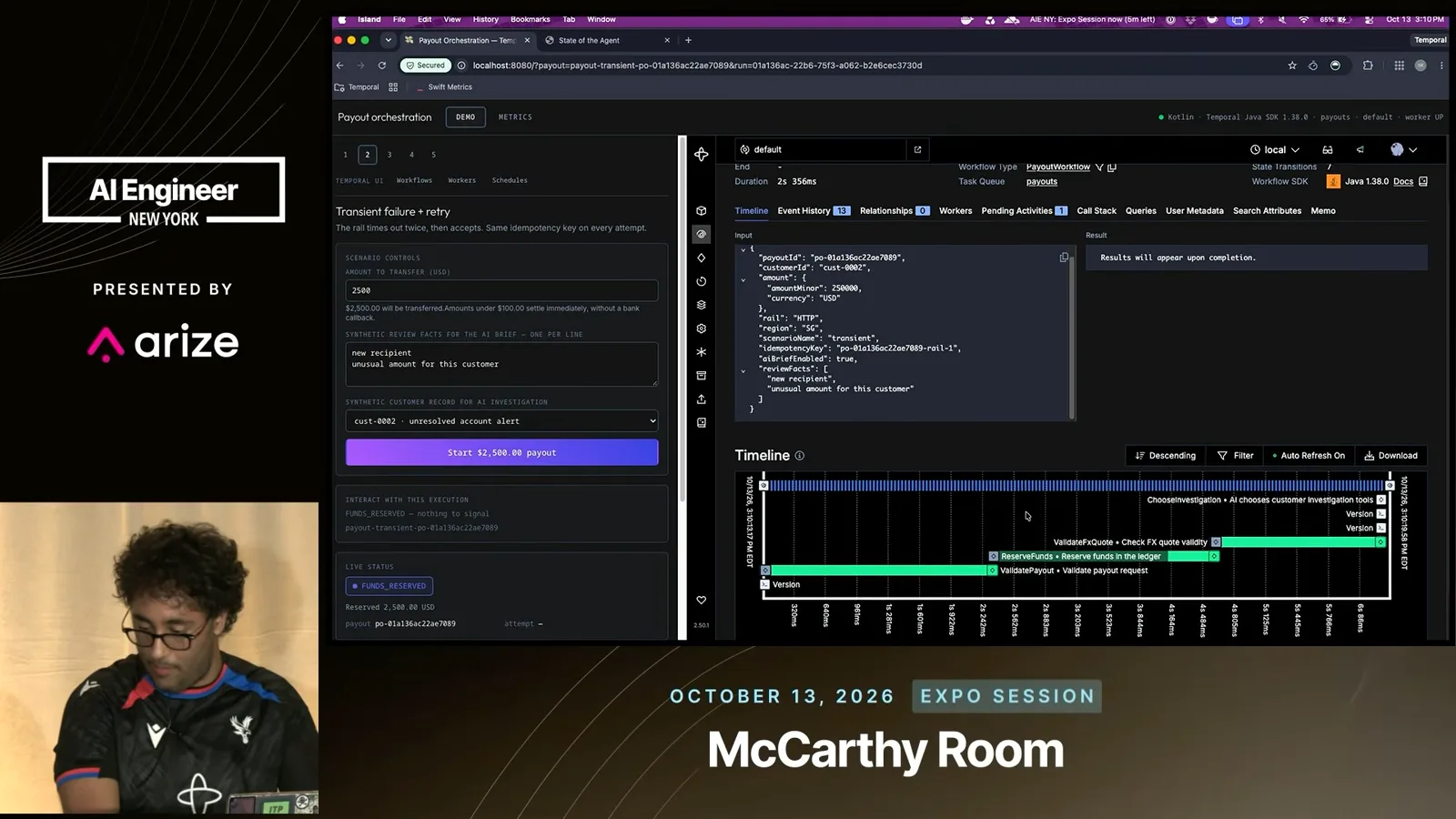Switch to DEMO view
The height and width of the screenshot is (819, 1456).
465,117
